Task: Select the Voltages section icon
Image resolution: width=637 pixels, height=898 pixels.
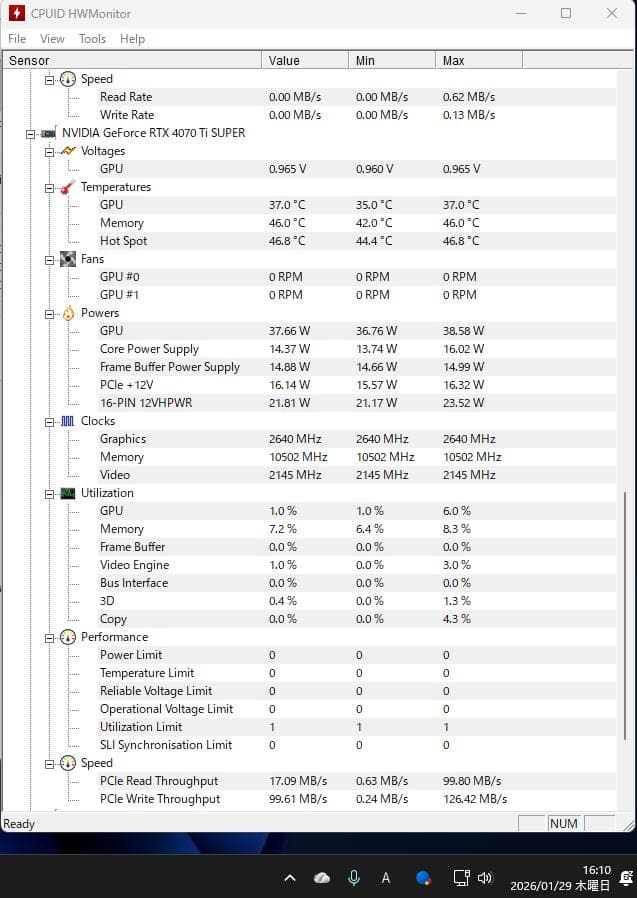Action: (68, 151)
